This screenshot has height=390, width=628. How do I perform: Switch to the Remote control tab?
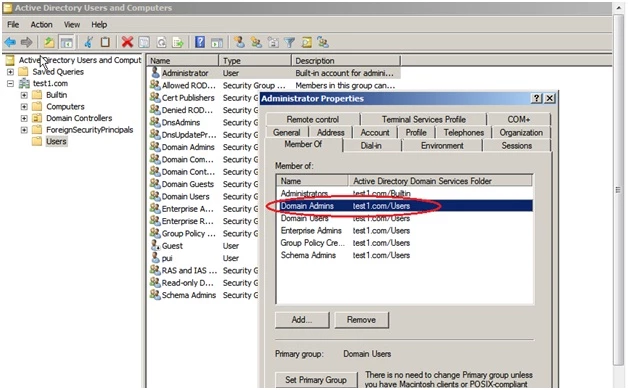tap(312, 119)
